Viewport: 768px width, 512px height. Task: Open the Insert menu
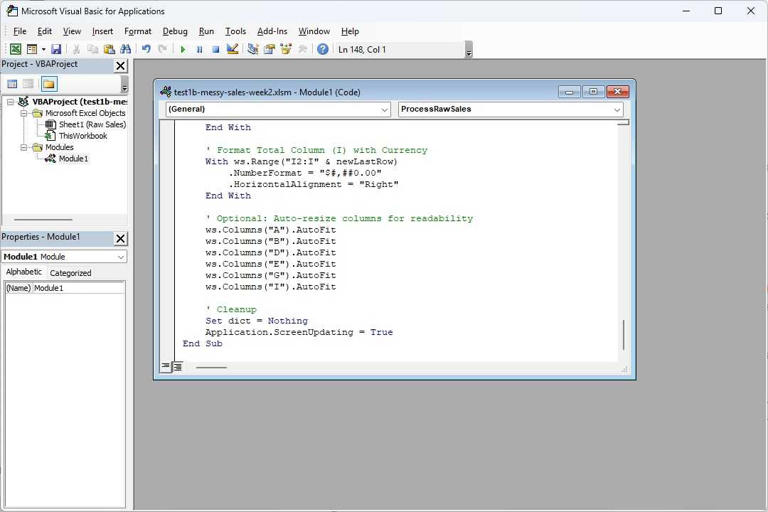pyautogui.click(x=102, y=31)
